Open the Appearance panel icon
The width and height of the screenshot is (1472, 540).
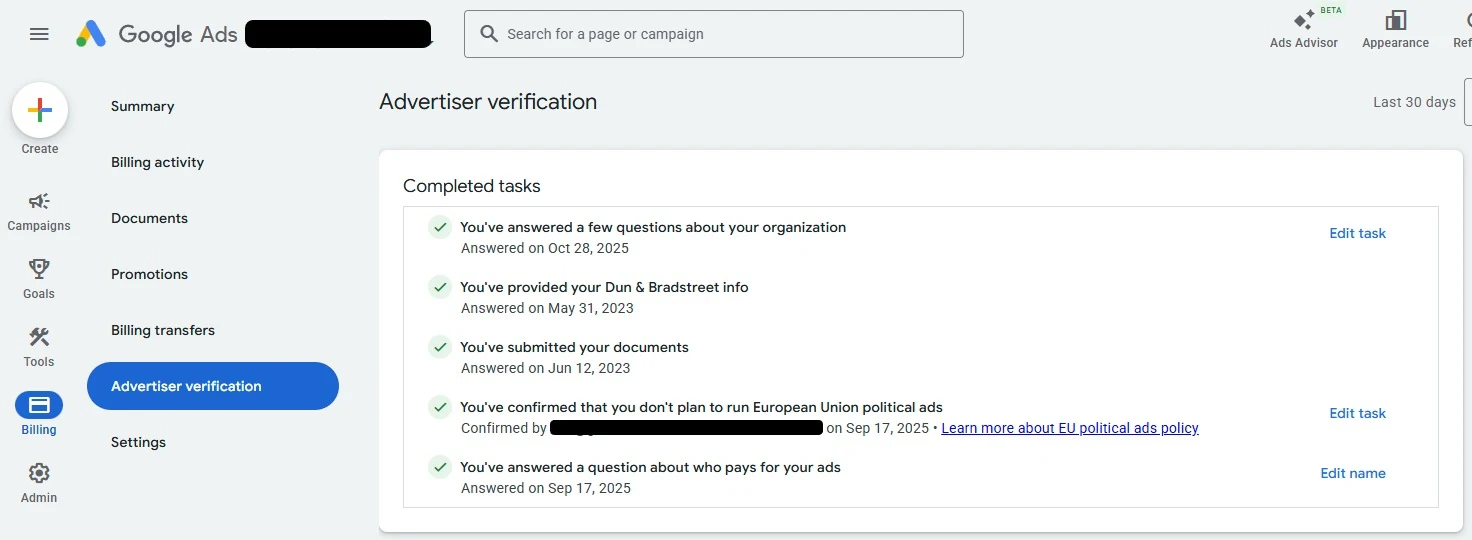pyautogui.click(x=1395, y=22)
